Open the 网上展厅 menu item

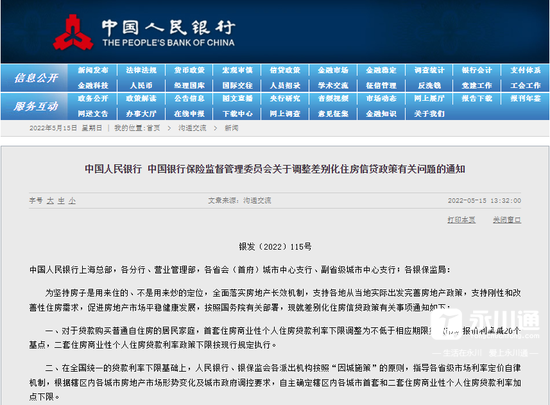[x=429, y=99]
